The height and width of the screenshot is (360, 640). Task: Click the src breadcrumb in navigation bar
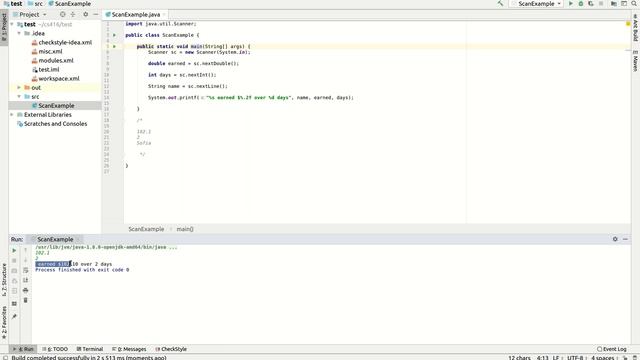tap(36, 4)
